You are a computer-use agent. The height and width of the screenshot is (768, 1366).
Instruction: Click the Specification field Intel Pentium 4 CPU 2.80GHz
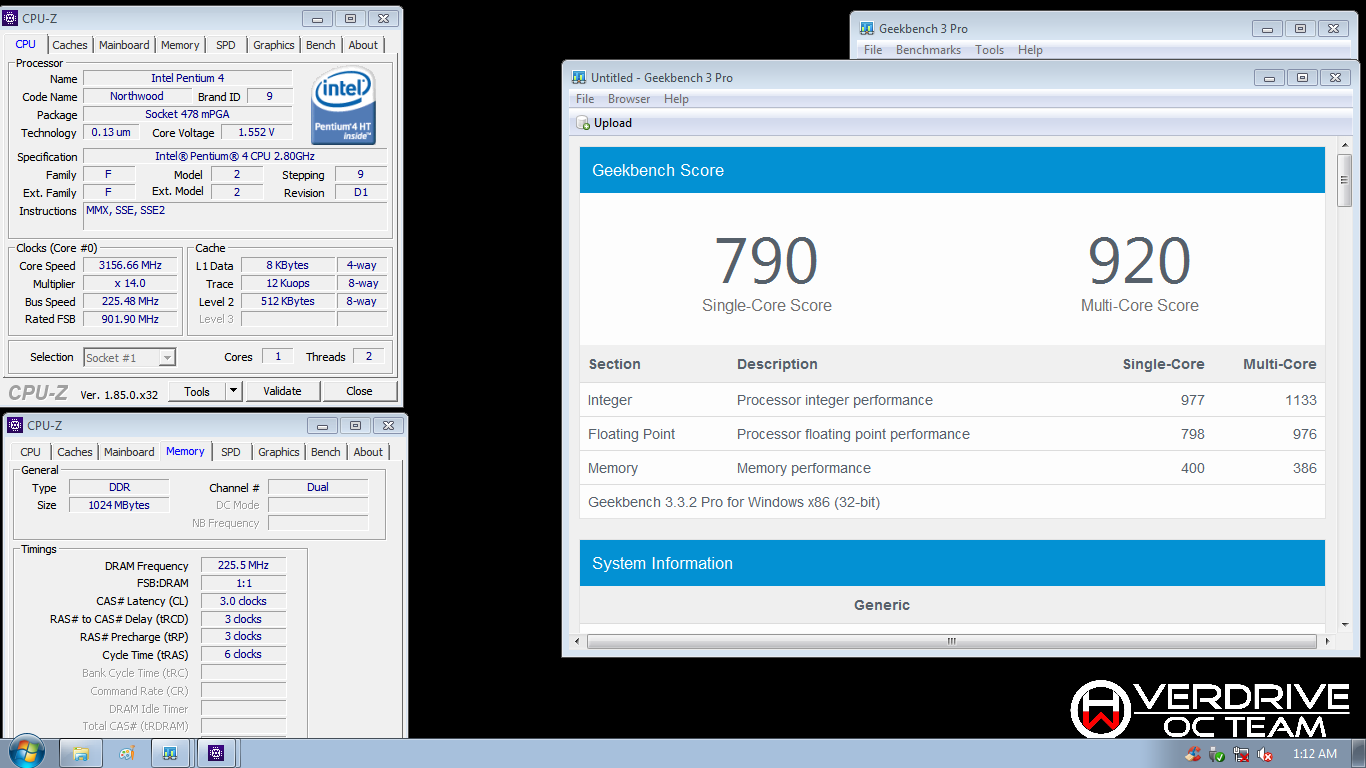(235, 157)
